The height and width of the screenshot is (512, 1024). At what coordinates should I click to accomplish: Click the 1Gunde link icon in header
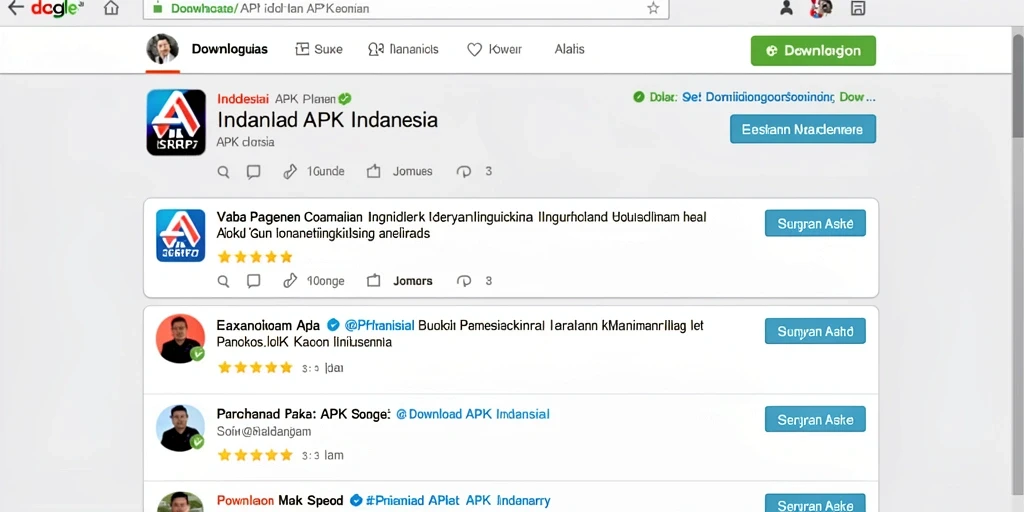click(290, 172)
